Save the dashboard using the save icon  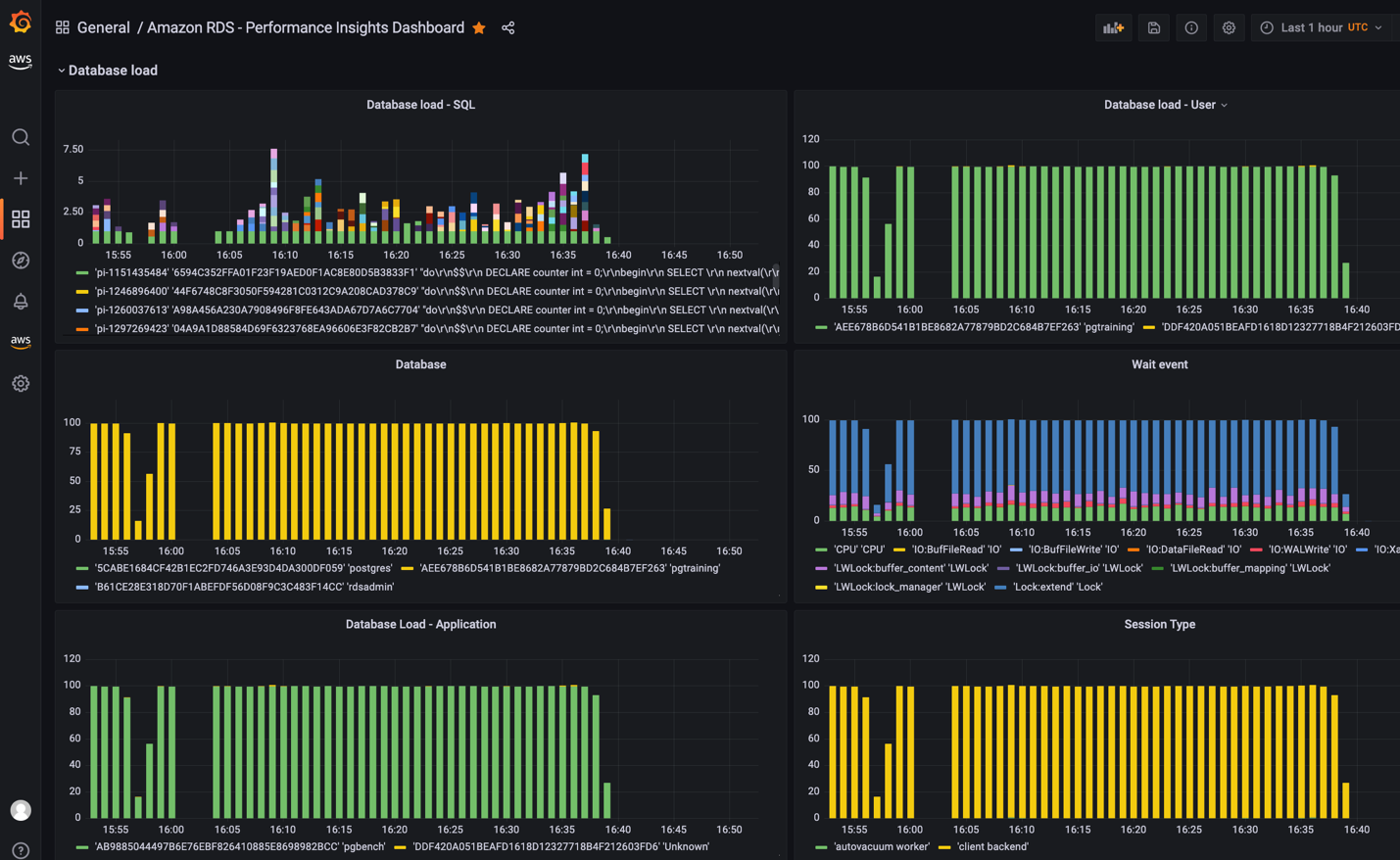(1153, 26)
